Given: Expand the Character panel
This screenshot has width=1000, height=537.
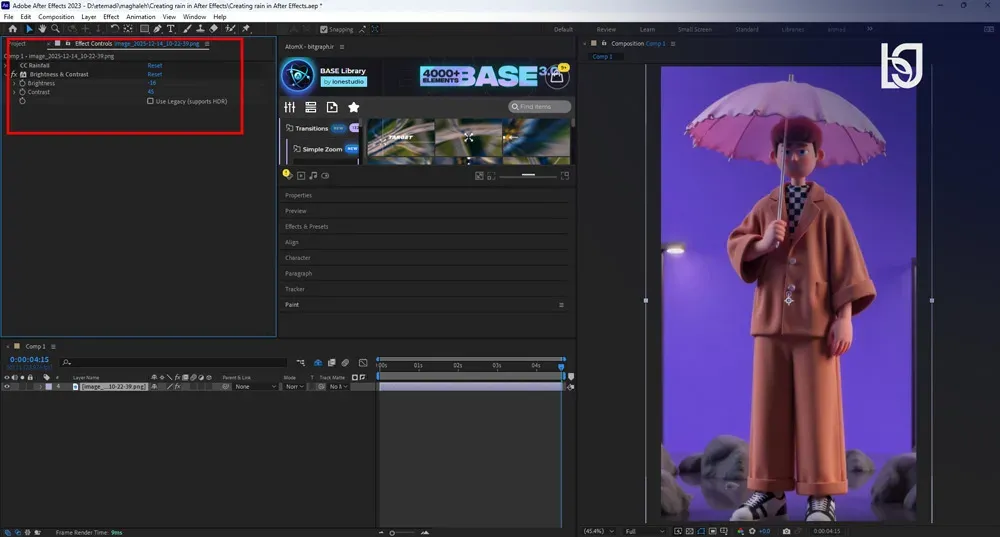Looking at the screenshot, I should tap(298, 258).
